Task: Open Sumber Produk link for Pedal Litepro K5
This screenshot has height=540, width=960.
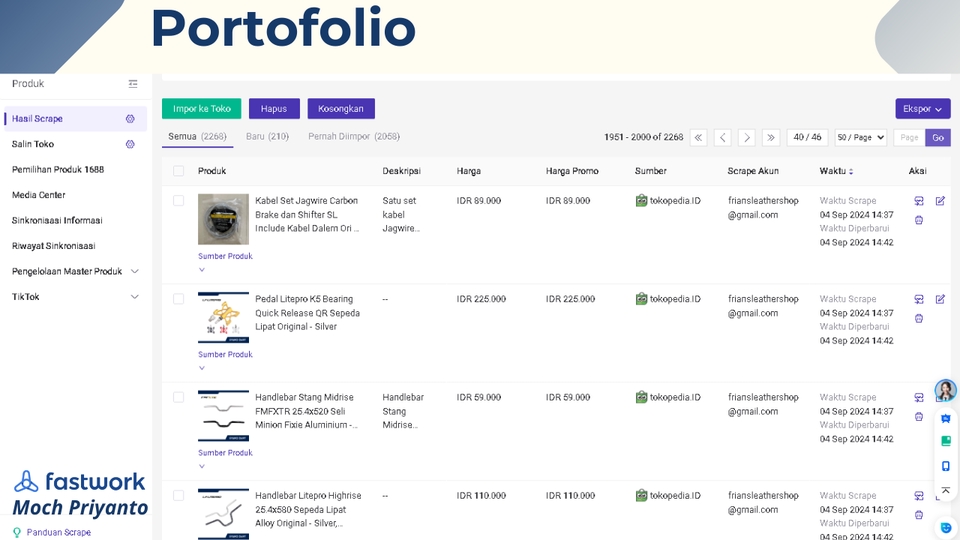Action: point(225,354)
